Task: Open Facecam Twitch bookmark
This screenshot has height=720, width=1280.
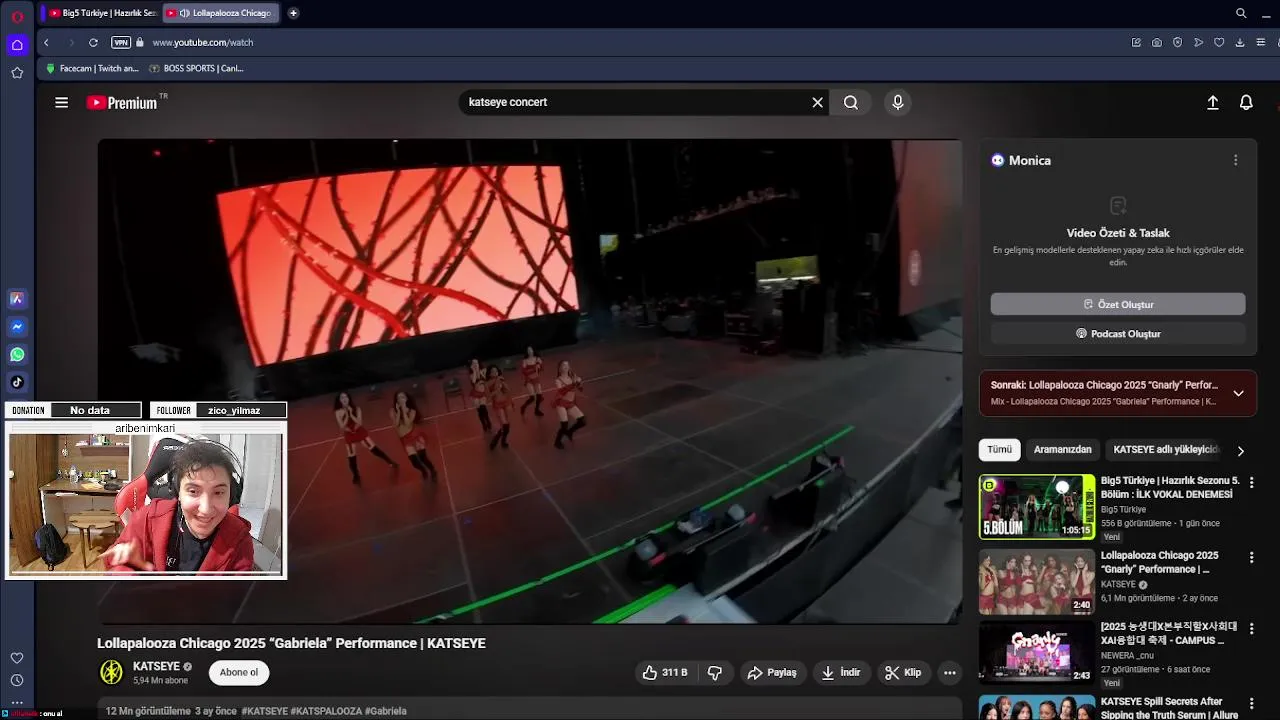Action: [92, 69]
